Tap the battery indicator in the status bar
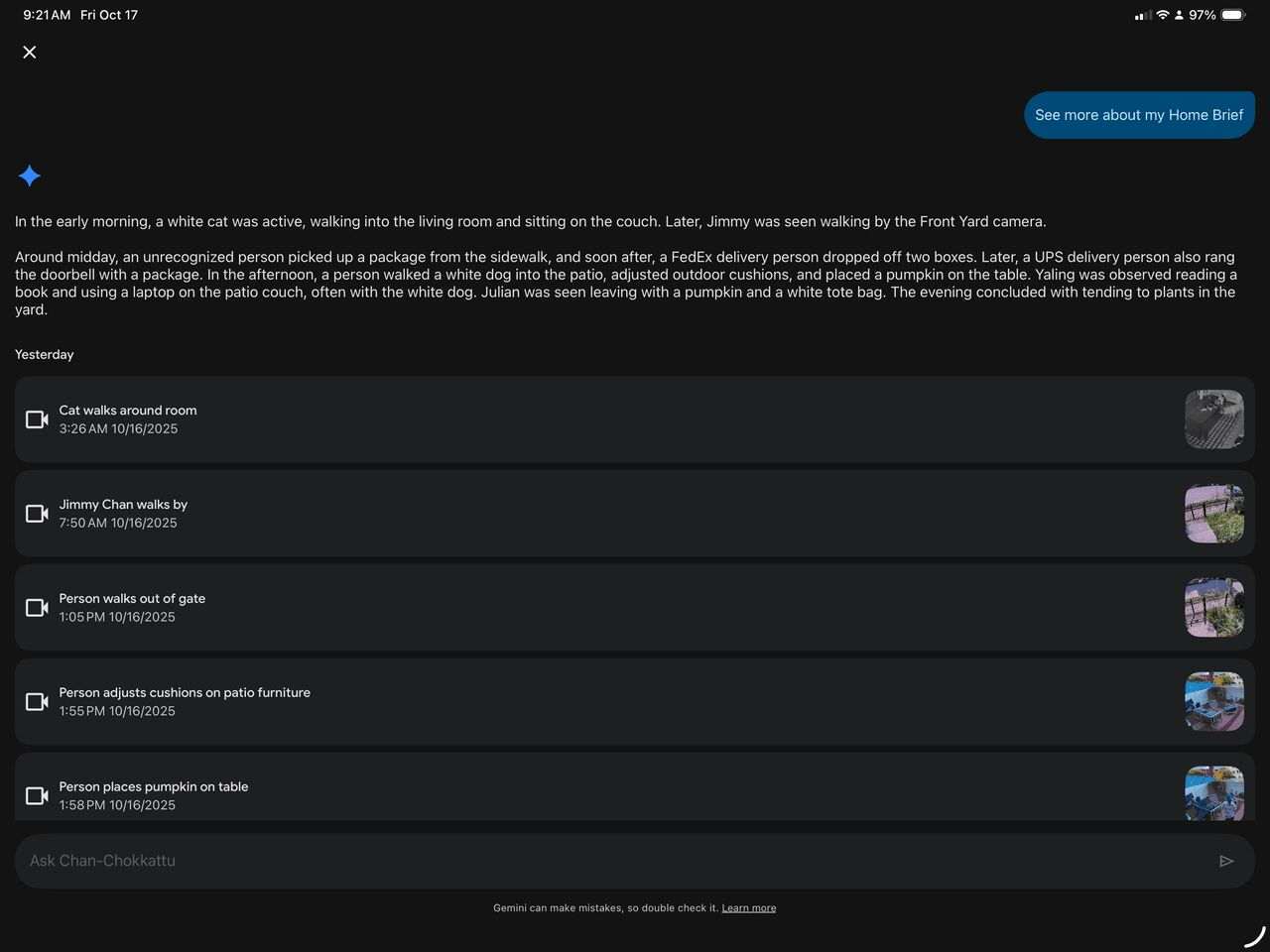 pos(1232,15)
